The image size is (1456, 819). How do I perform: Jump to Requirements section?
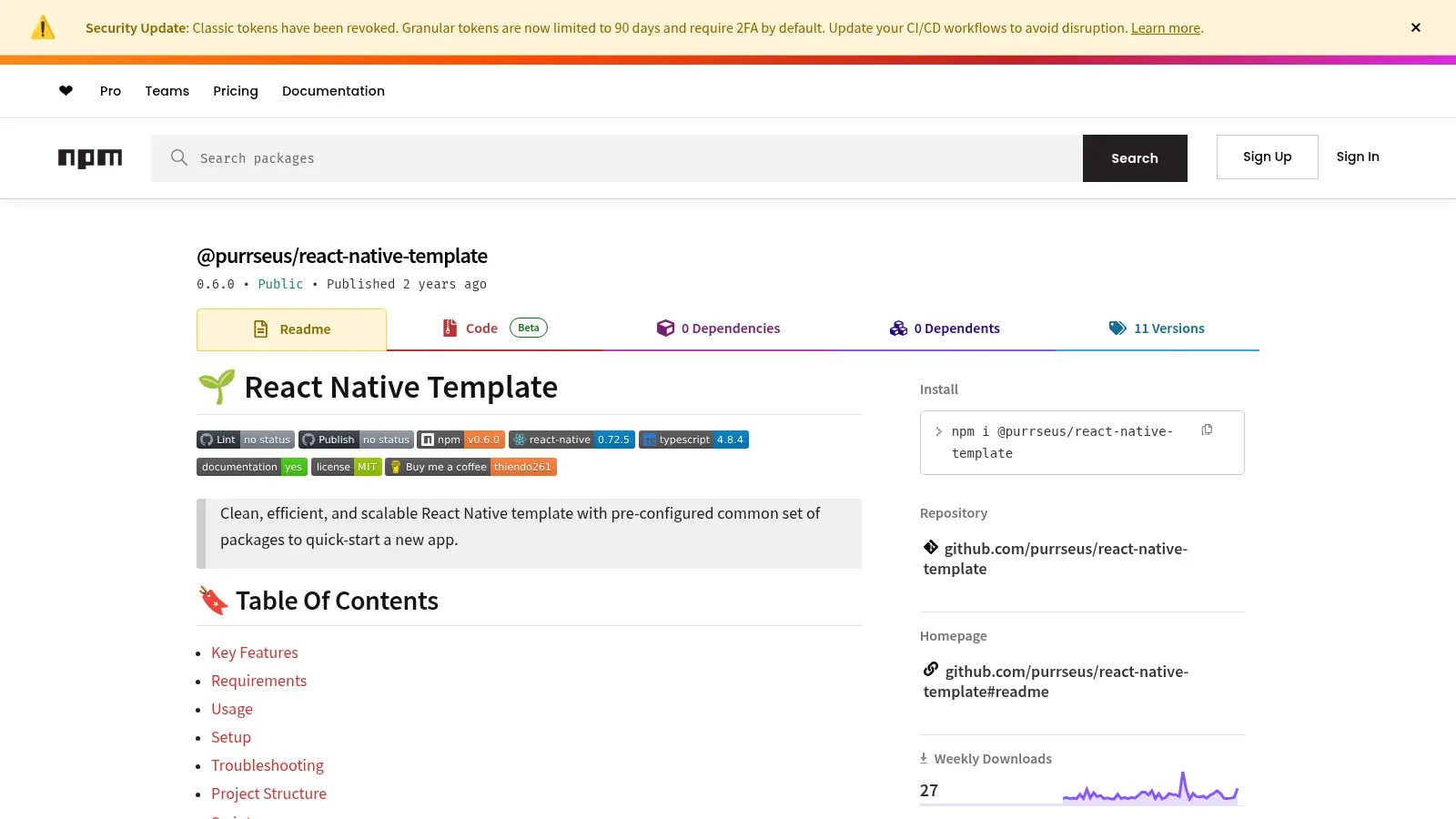(258, 681)
